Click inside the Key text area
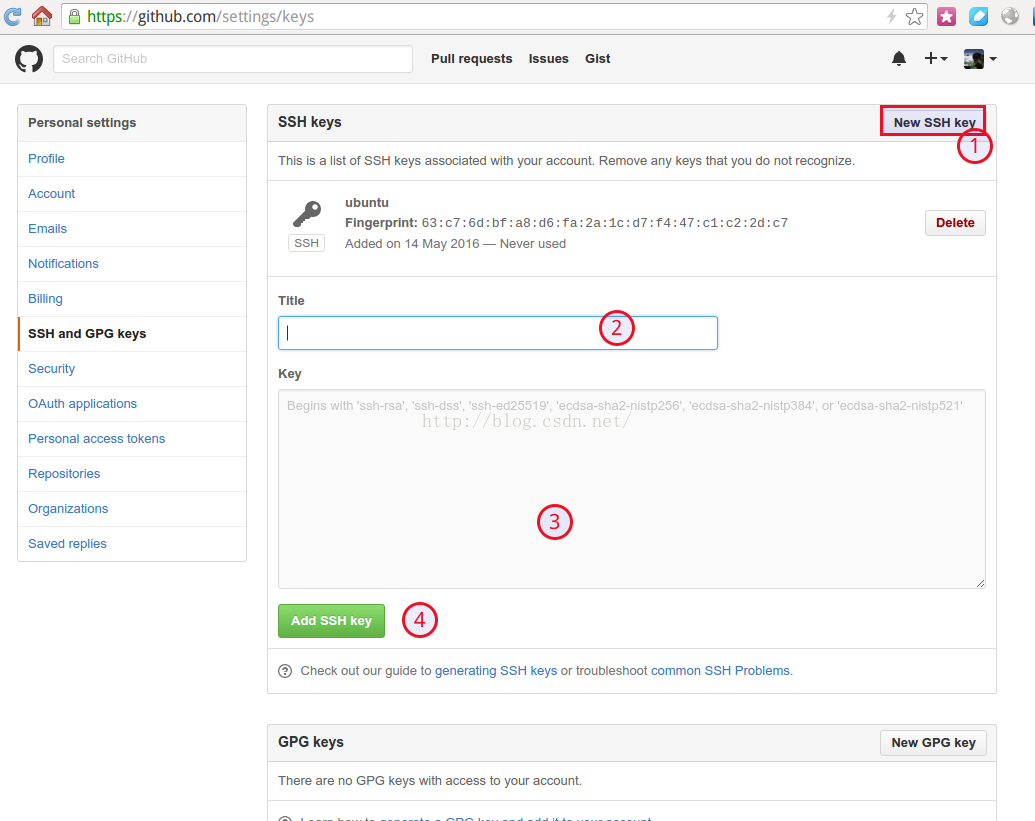 point(632,489)
